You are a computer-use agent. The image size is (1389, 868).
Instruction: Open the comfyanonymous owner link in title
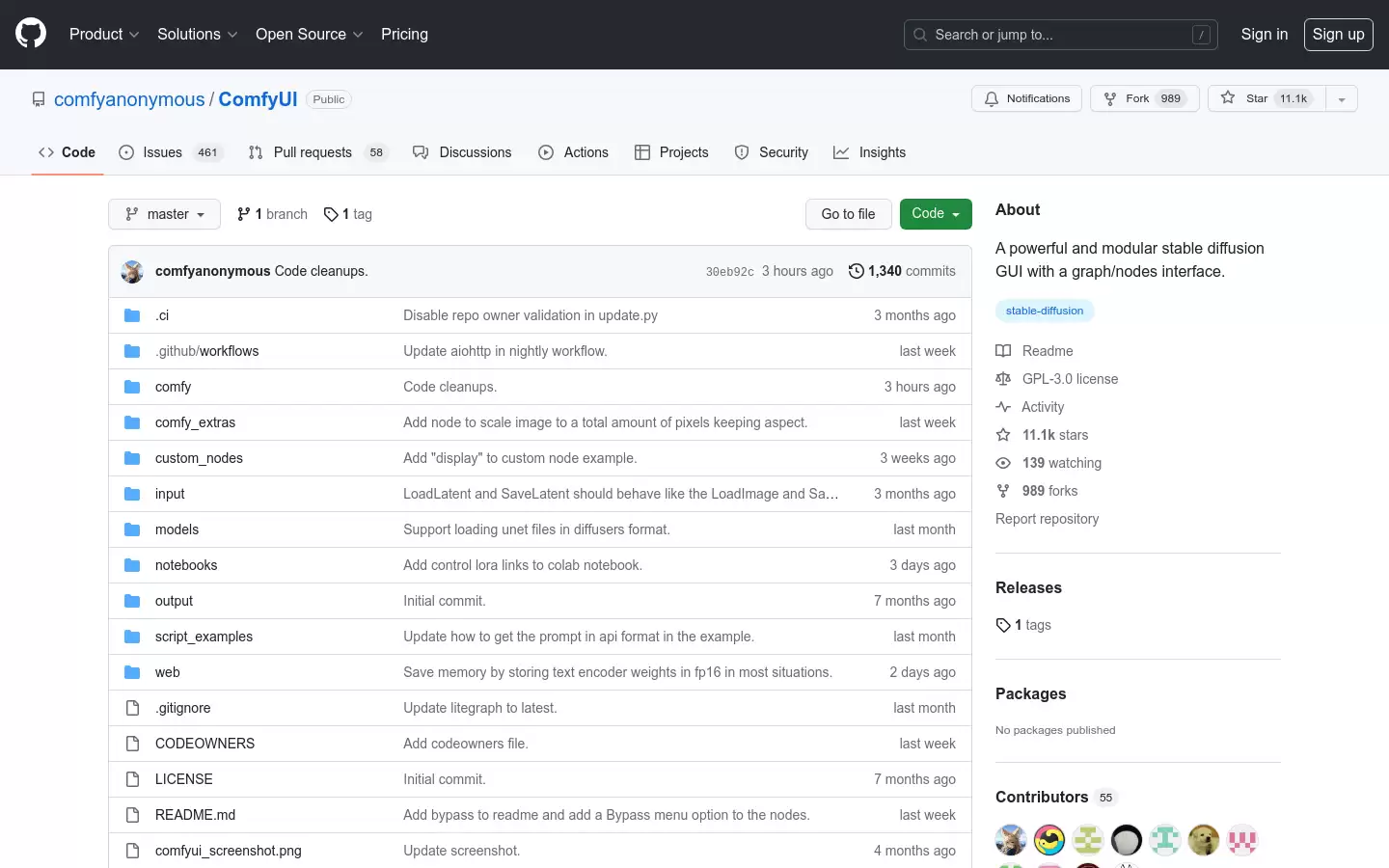pos(129,99)
